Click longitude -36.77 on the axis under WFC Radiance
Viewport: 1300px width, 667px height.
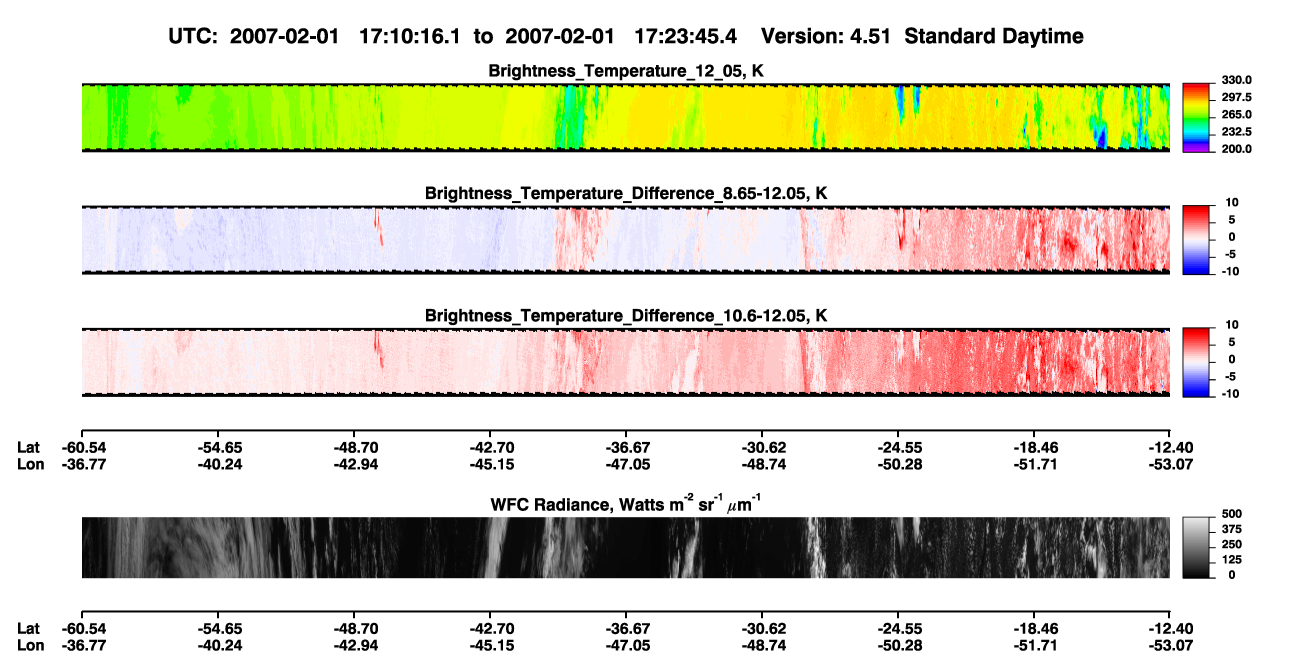click(82, 645)
